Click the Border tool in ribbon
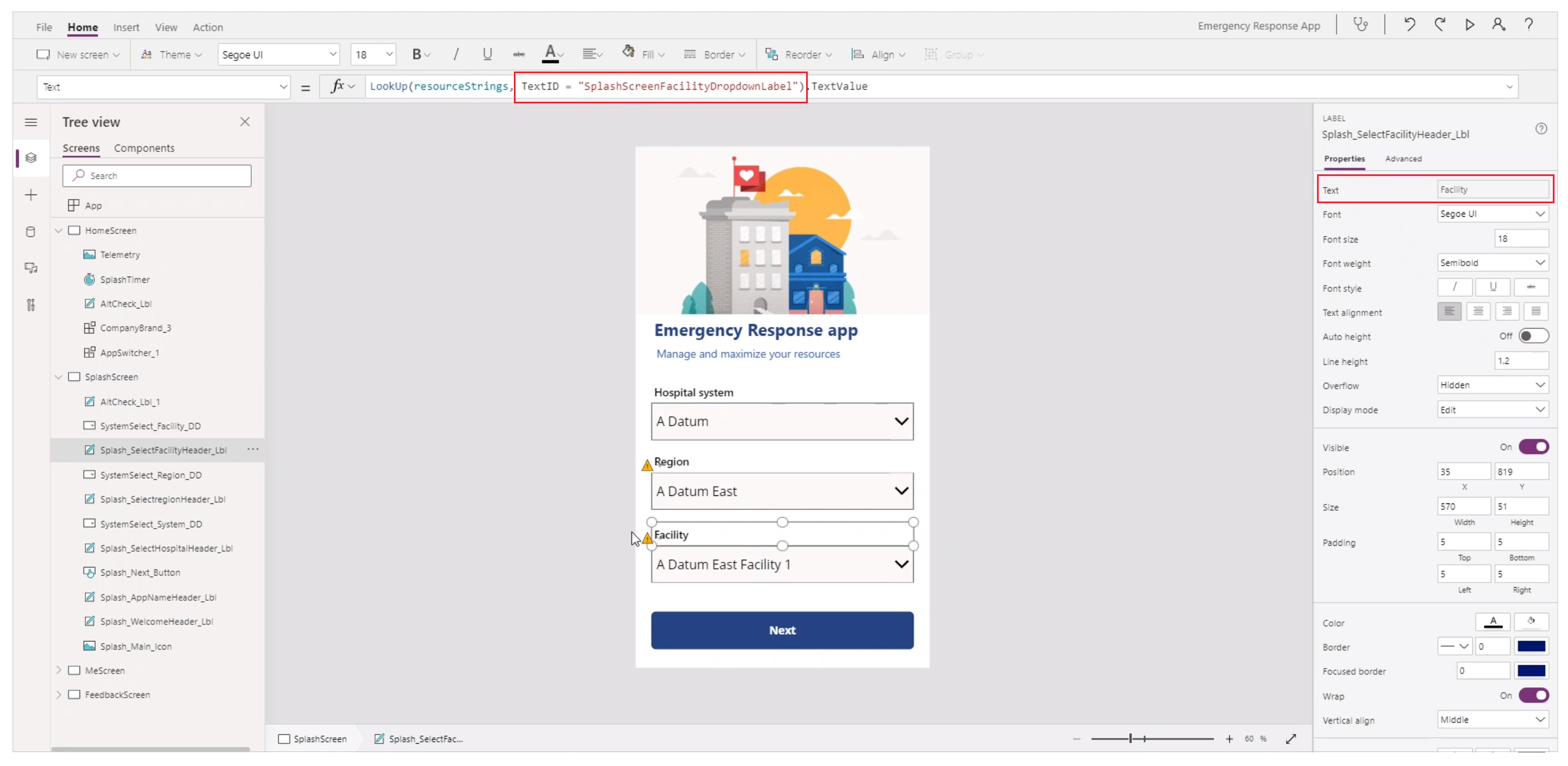 click(x=714, y=54)
